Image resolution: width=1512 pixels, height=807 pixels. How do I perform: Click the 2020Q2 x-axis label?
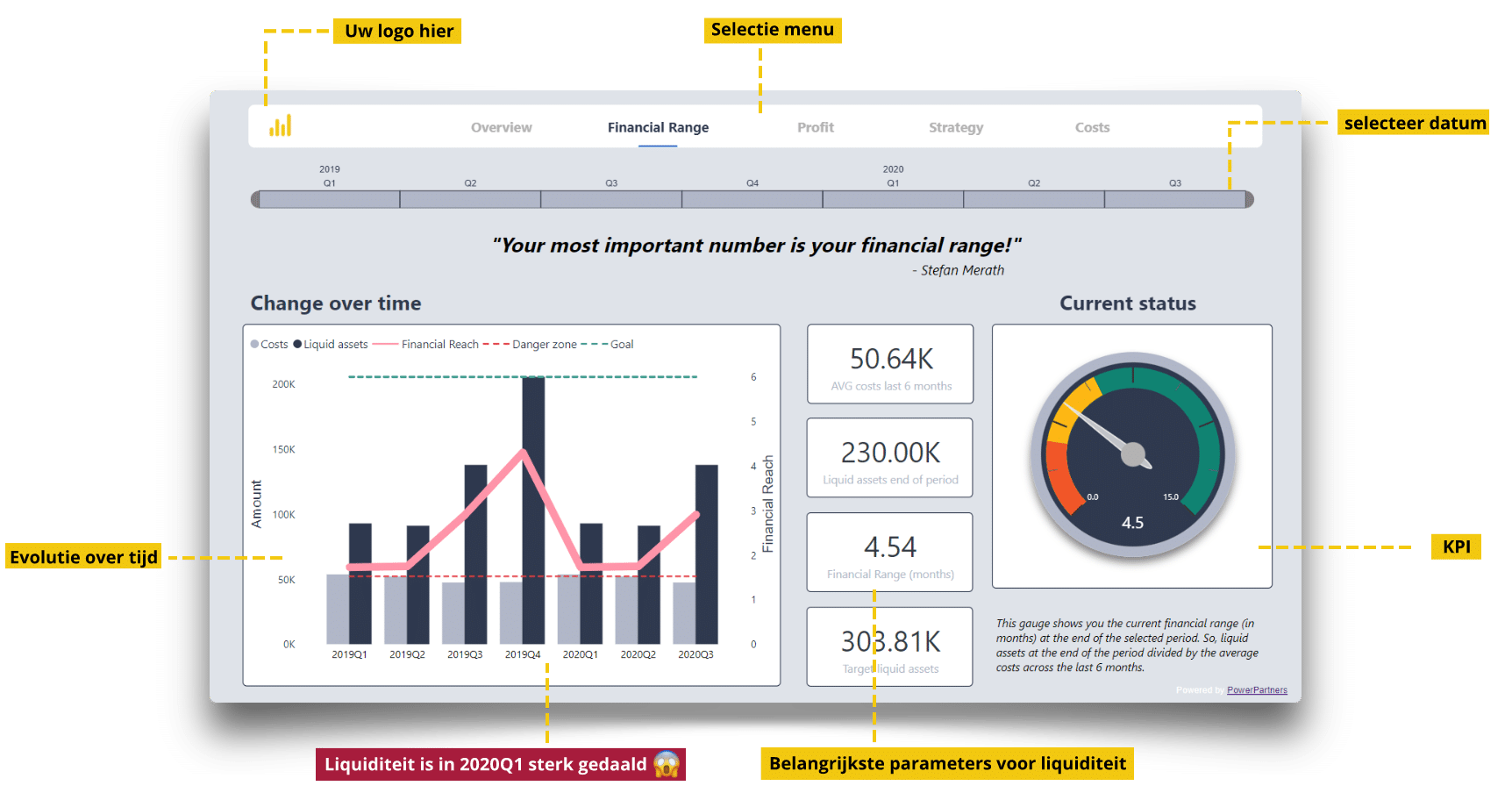coord(638,654)
